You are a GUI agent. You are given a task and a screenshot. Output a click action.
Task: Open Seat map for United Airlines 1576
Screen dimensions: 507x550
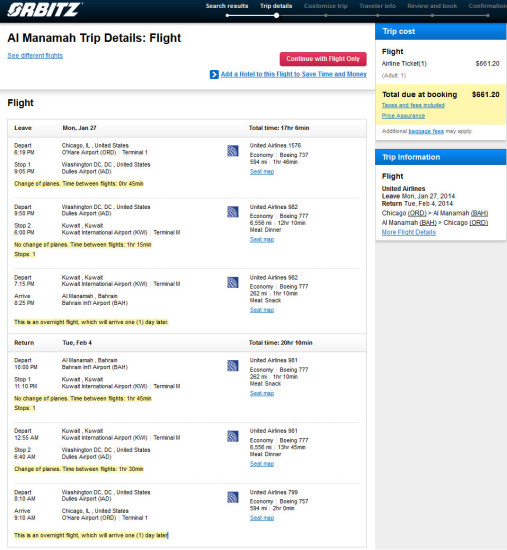(262, 172)
